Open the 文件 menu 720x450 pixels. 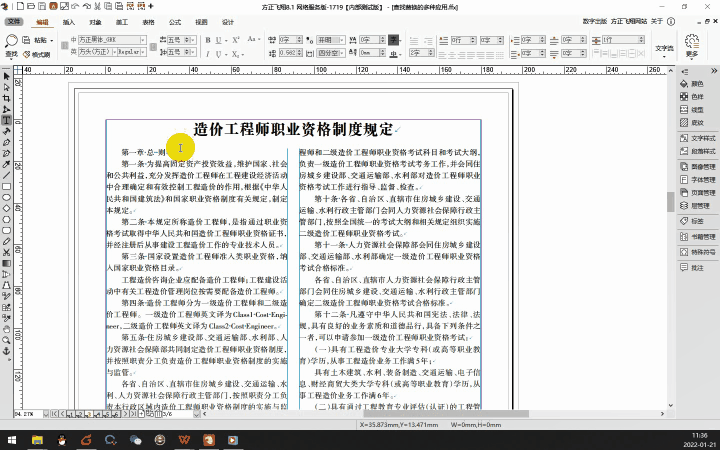click(x=13, y=22)
